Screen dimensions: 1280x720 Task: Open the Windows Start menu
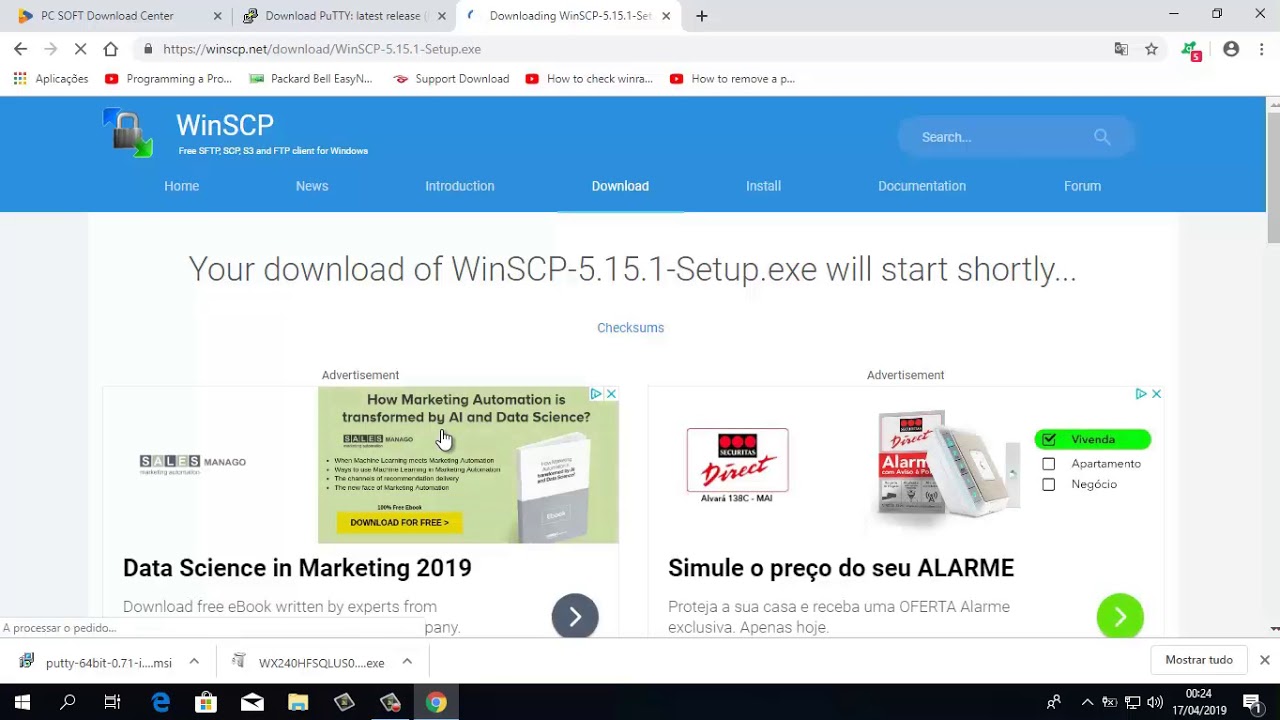point(22,703)
